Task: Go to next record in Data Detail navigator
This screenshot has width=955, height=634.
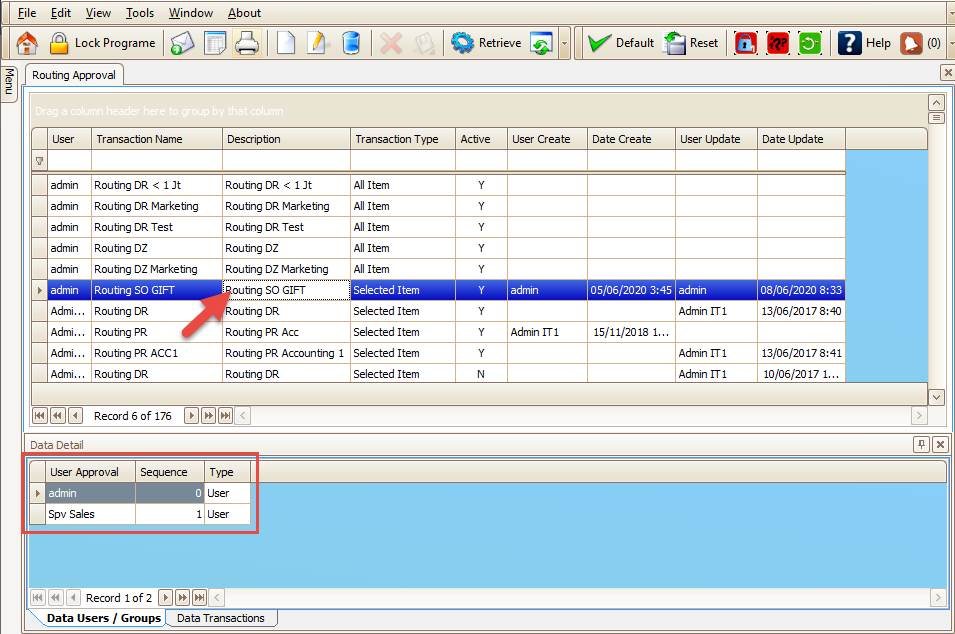Action: 165,598
